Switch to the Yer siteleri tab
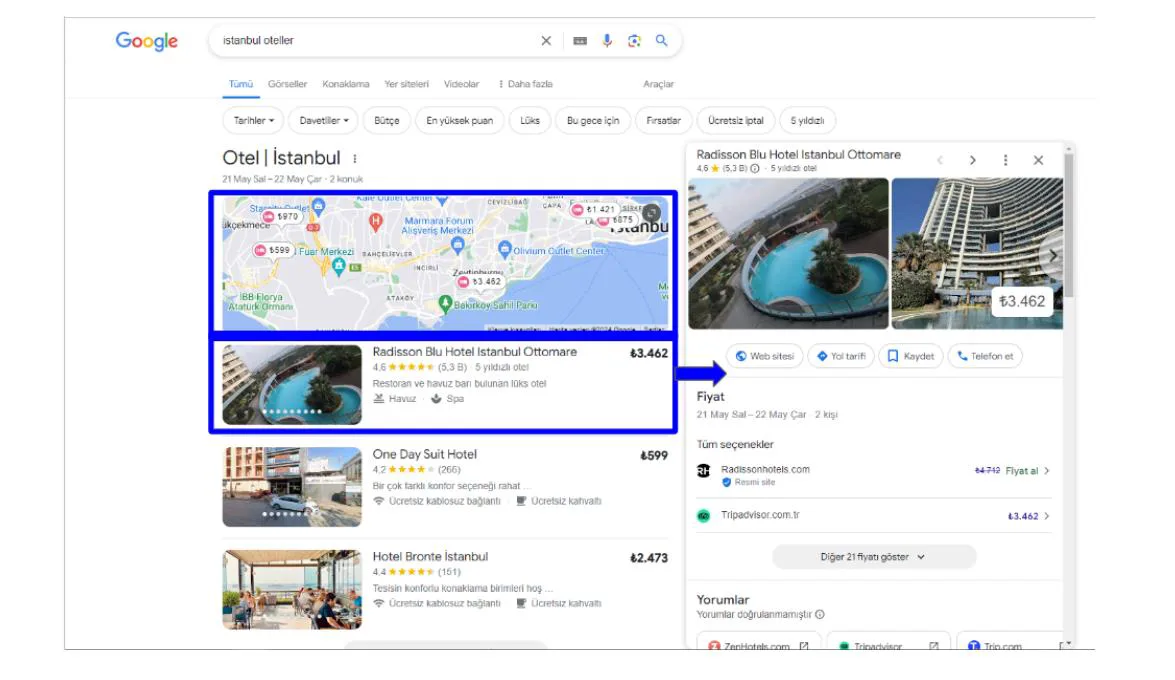The width and height of the screenshot is (1175, 680). [x=406, y=84]
